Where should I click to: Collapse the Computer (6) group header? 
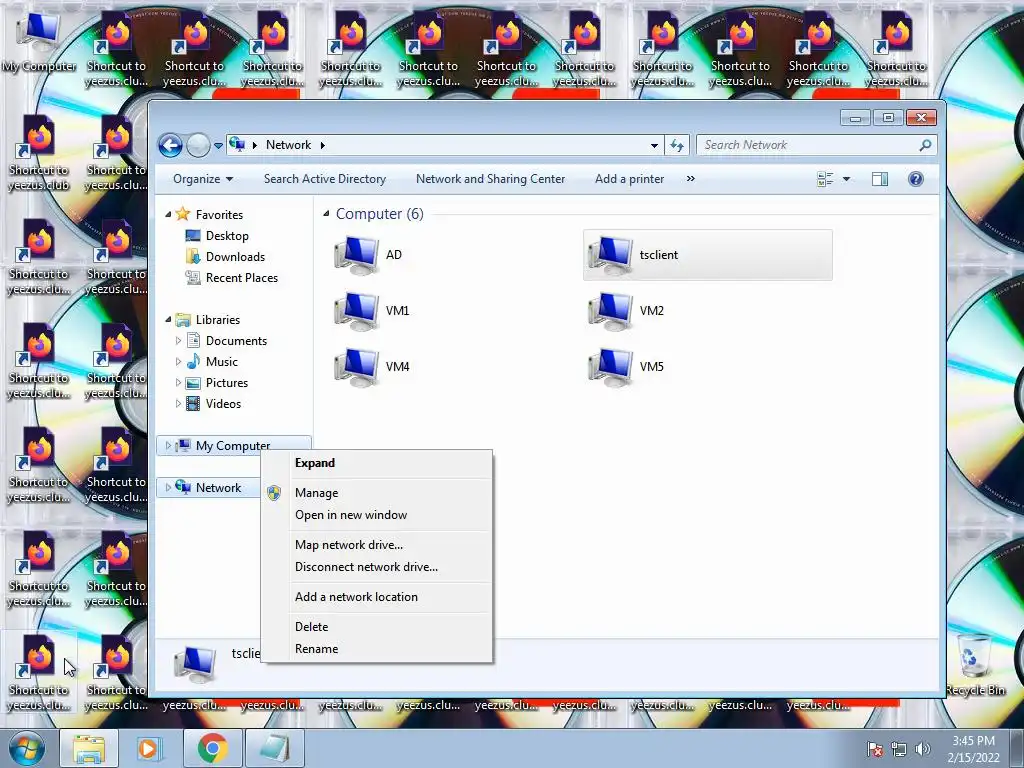coord(326,214)
